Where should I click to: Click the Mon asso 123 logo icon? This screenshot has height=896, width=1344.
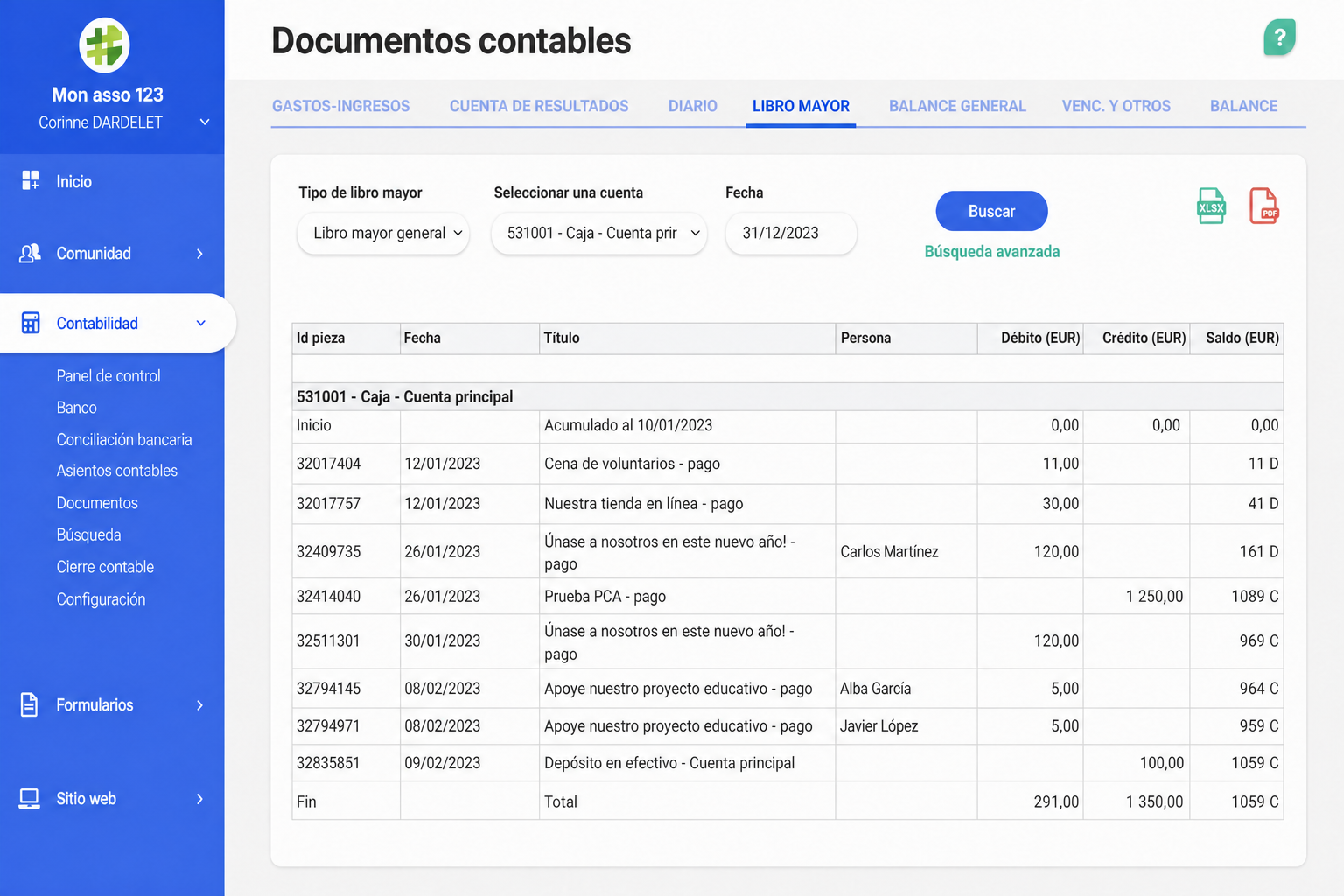click(104, 45)
